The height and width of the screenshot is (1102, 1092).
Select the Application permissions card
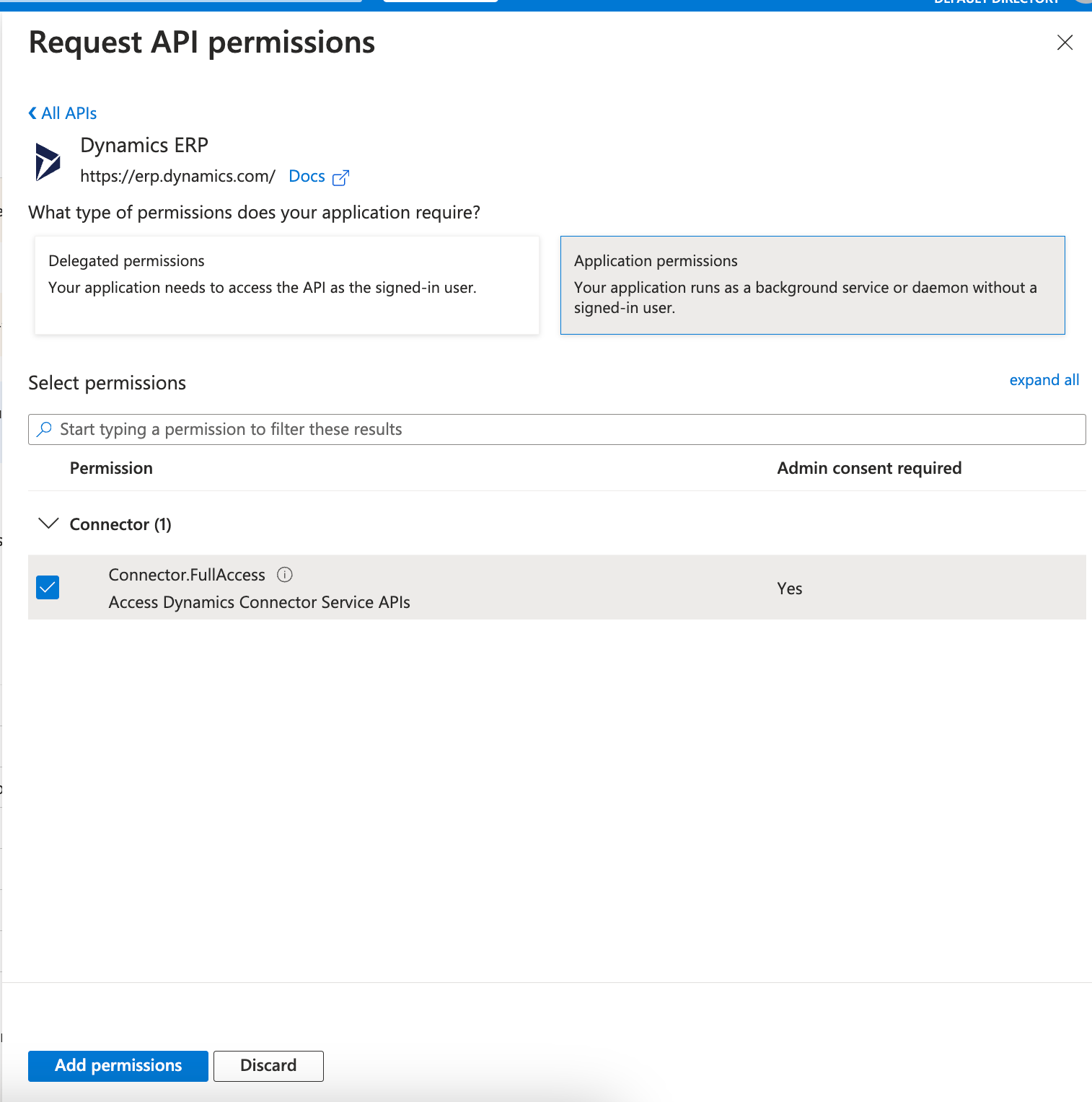813,285
